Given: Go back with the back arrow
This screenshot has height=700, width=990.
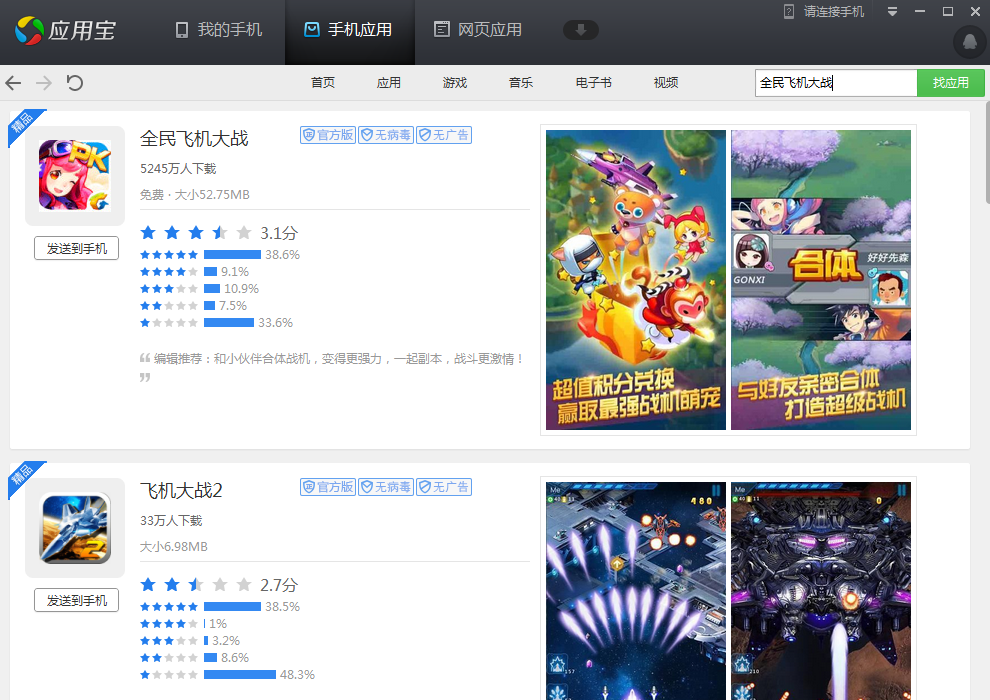Looking at the screenshot, I should pos(13,83).
